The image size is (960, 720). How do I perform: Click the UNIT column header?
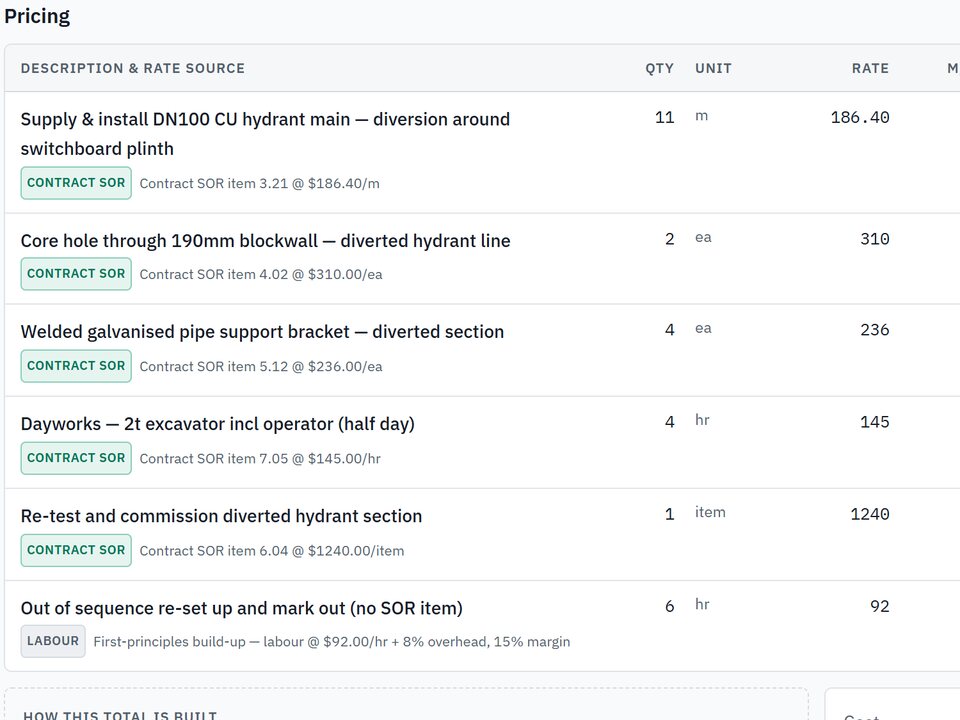[713, 69]
